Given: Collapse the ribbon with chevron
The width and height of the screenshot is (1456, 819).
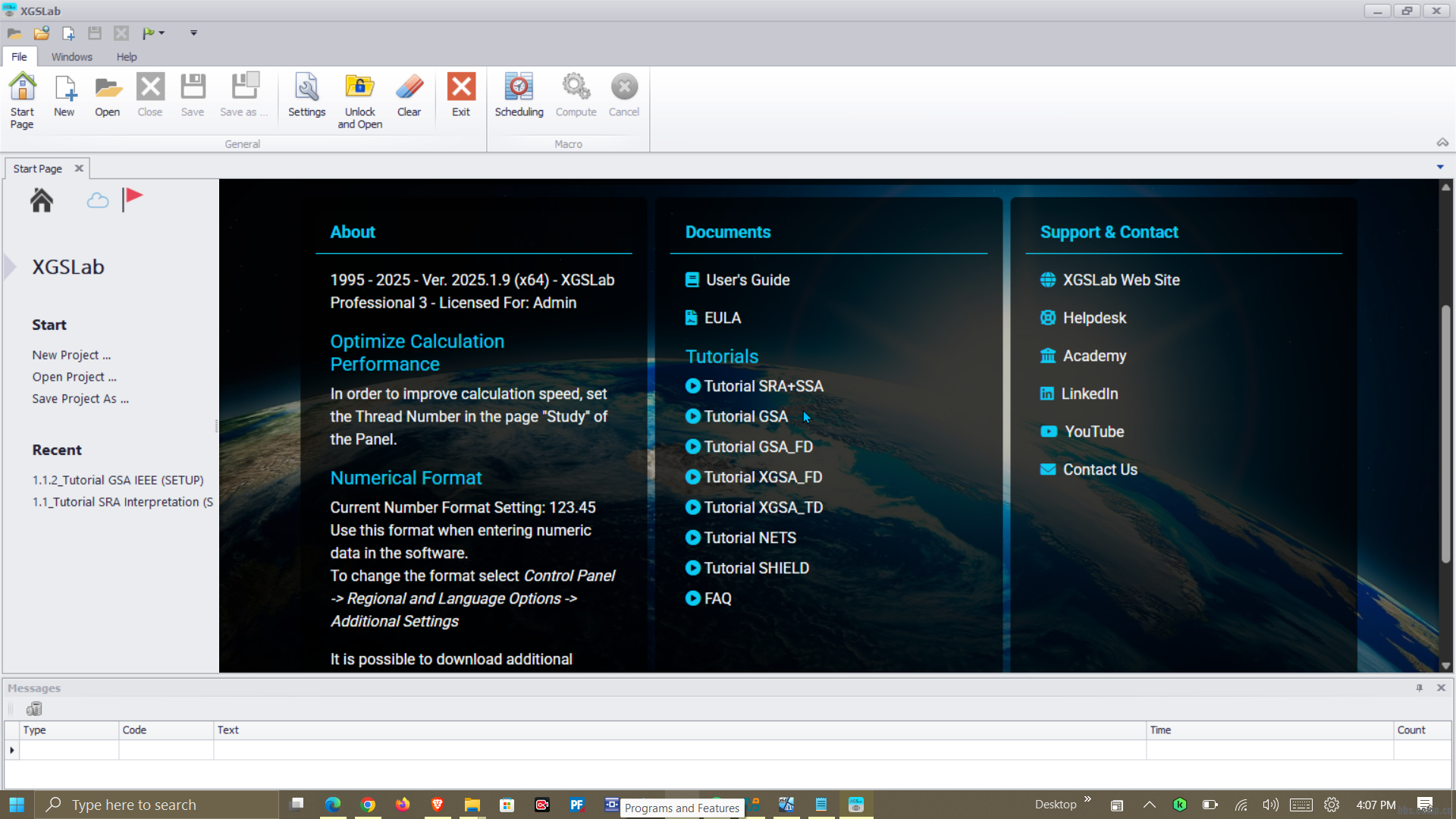Looking at the screenshot, I should 1442,143.
